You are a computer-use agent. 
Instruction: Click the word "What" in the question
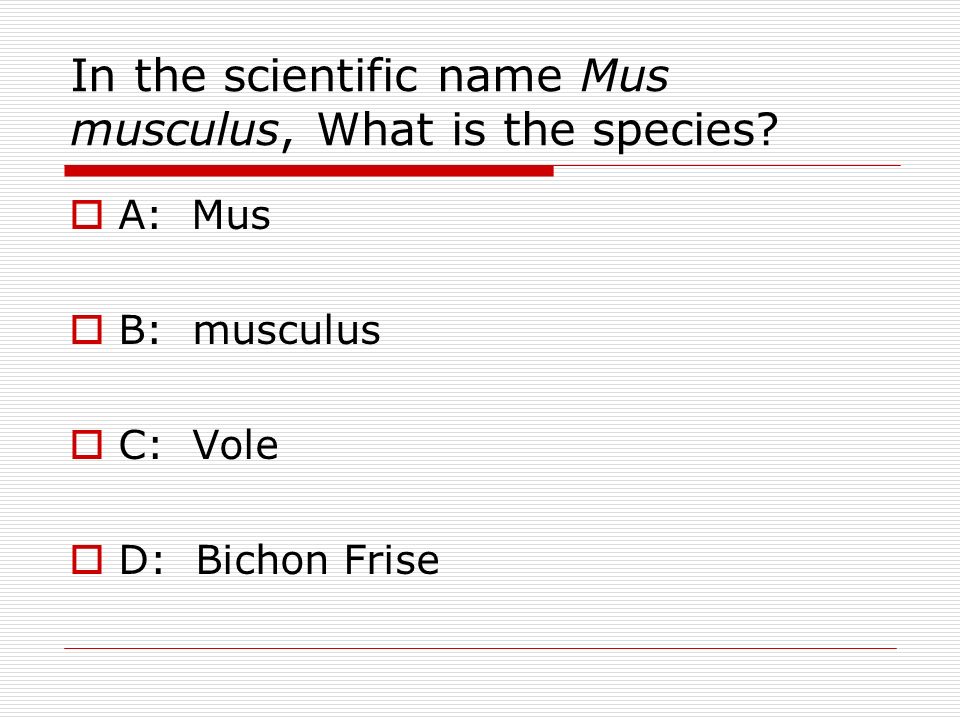377,130
